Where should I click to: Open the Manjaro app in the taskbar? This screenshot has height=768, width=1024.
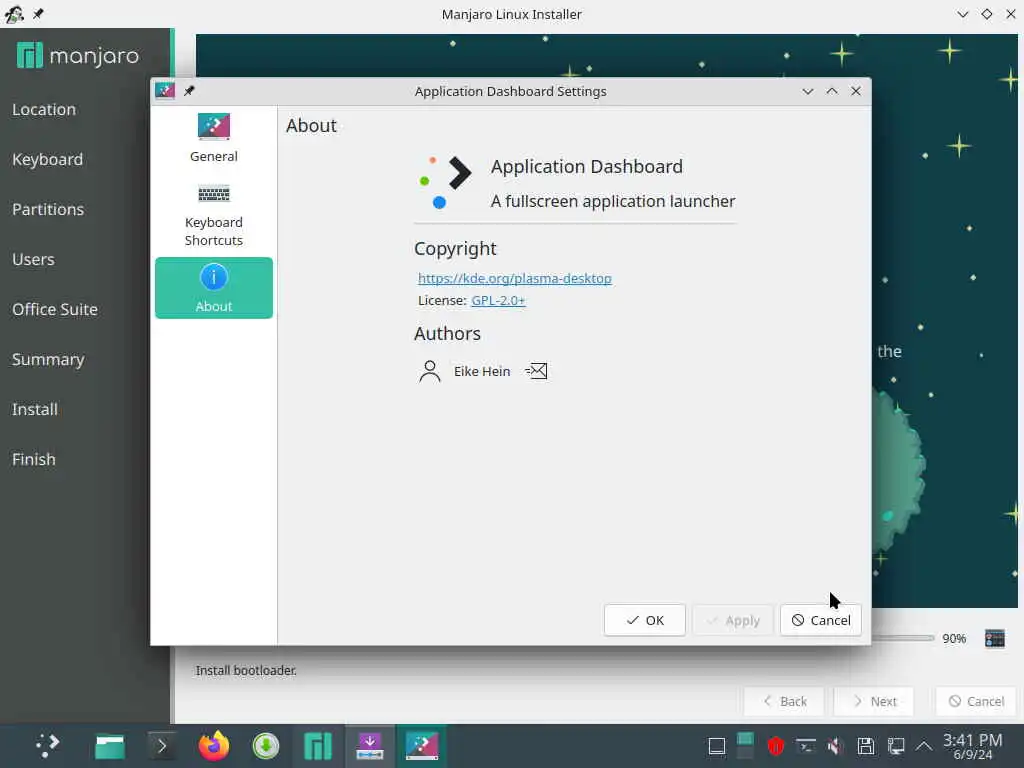318,746
